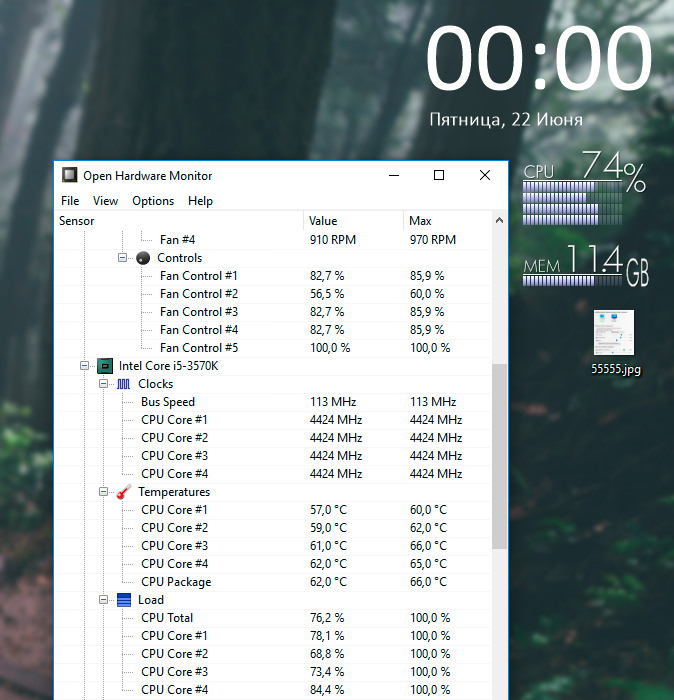Click the vertical scrollbar thumb

coord(499,456)
